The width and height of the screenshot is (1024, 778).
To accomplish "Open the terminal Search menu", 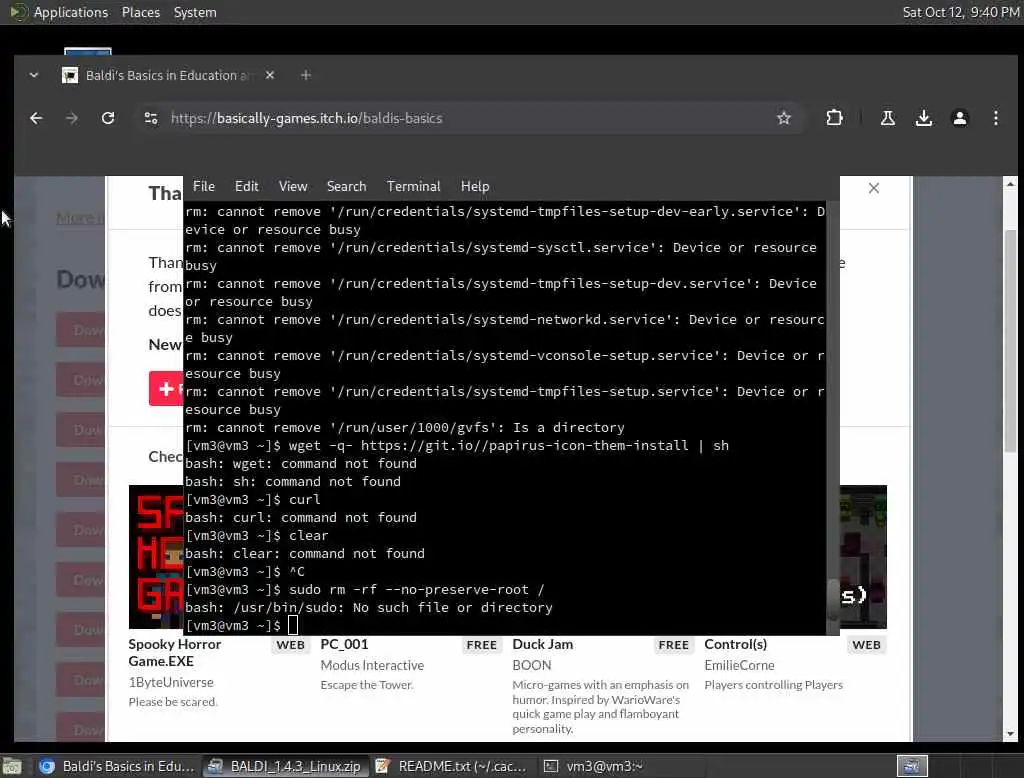I will pos(346,186).
